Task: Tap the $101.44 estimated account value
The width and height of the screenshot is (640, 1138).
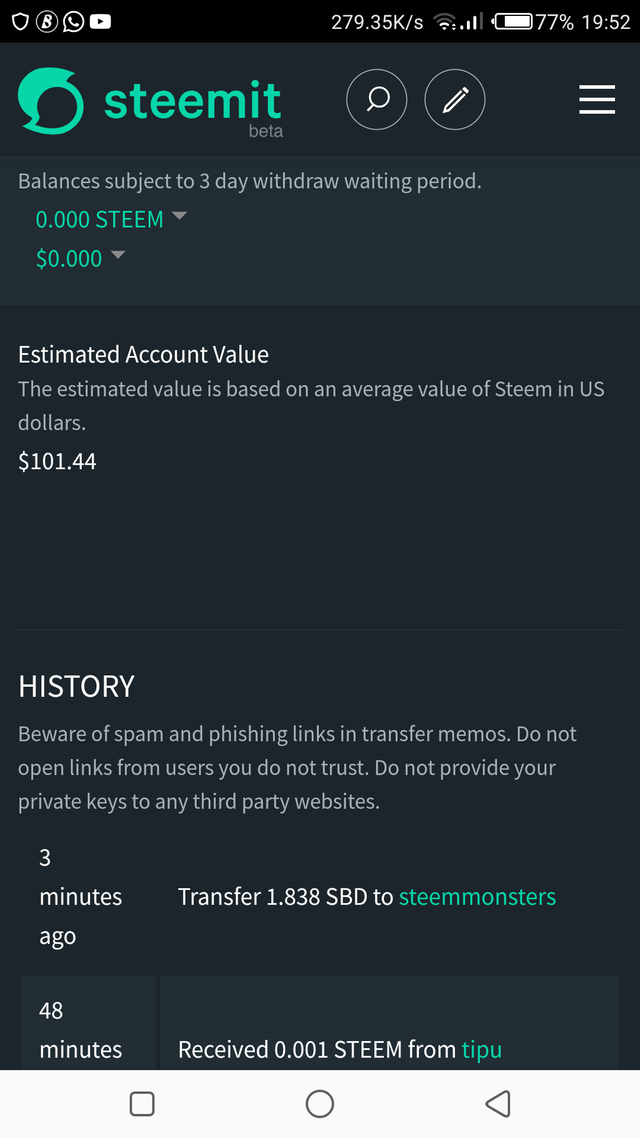Action: (57, 461)
